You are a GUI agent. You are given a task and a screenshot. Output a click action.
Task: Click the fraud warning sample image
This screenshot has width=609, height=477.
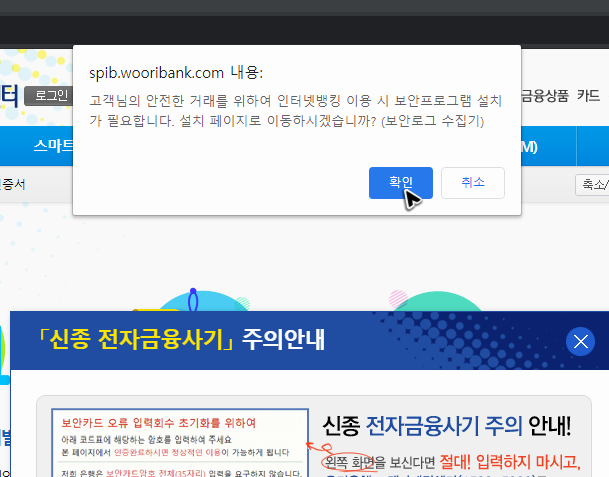coord(180,443)
